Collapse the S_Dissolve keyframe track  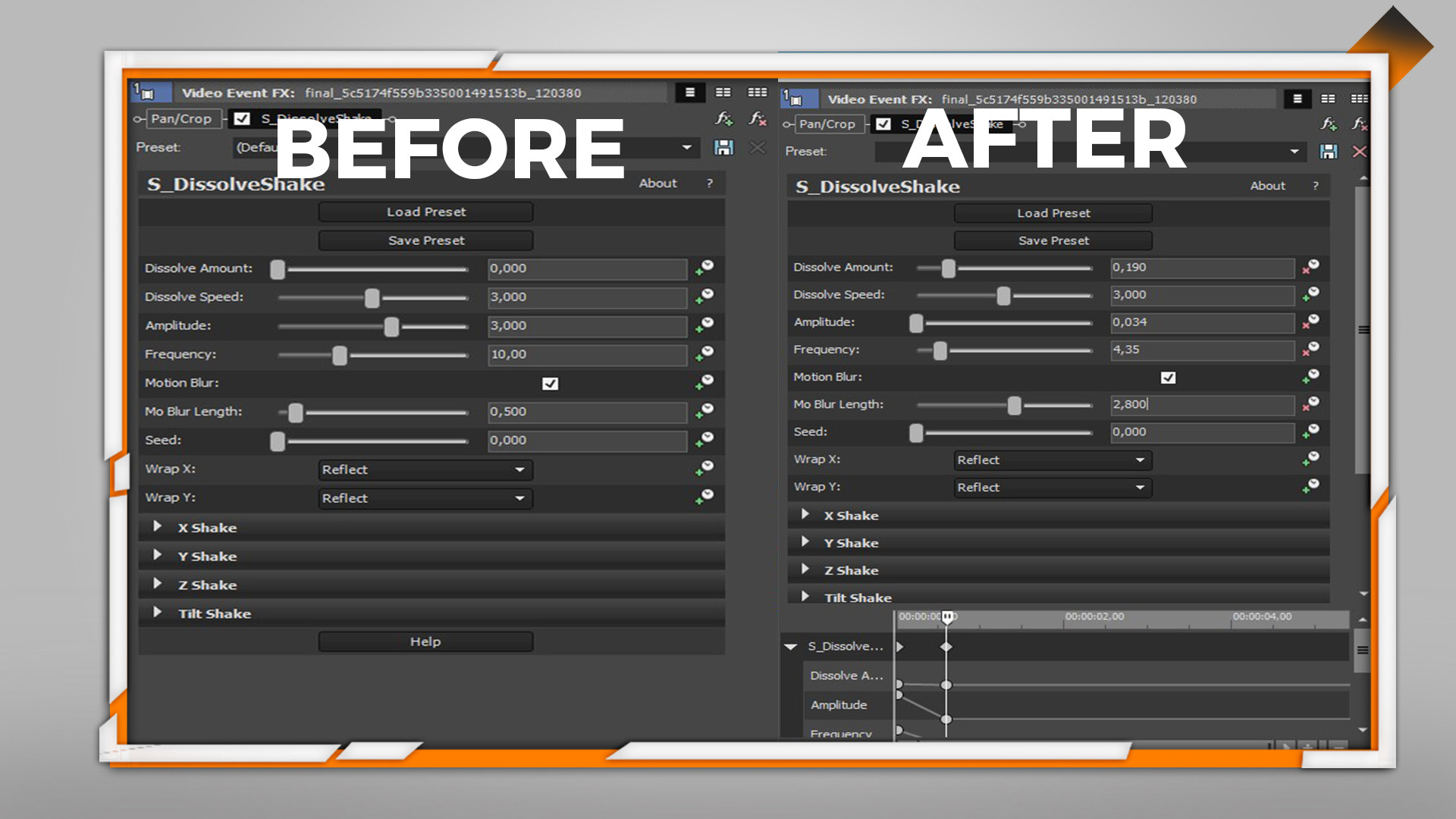pyautogui.click(x=791, y=647)
